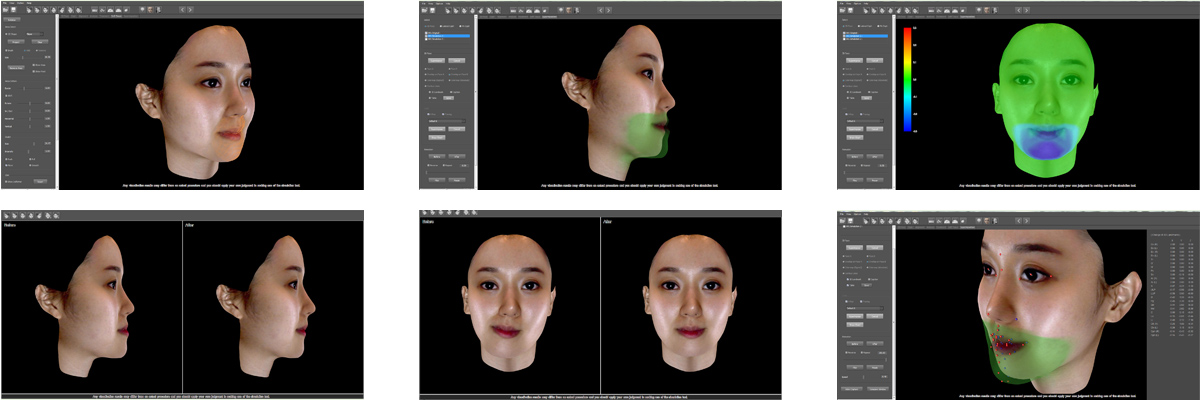Click the first head-view icon in bottom-left window toolbar
1200x403 pixels.
(7, 215)
